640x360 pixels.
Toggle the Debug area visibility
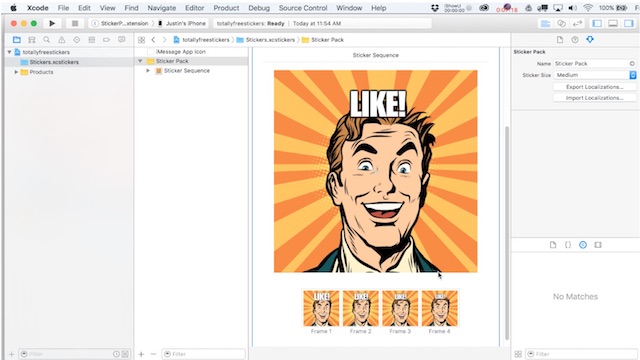coord(613,24)
